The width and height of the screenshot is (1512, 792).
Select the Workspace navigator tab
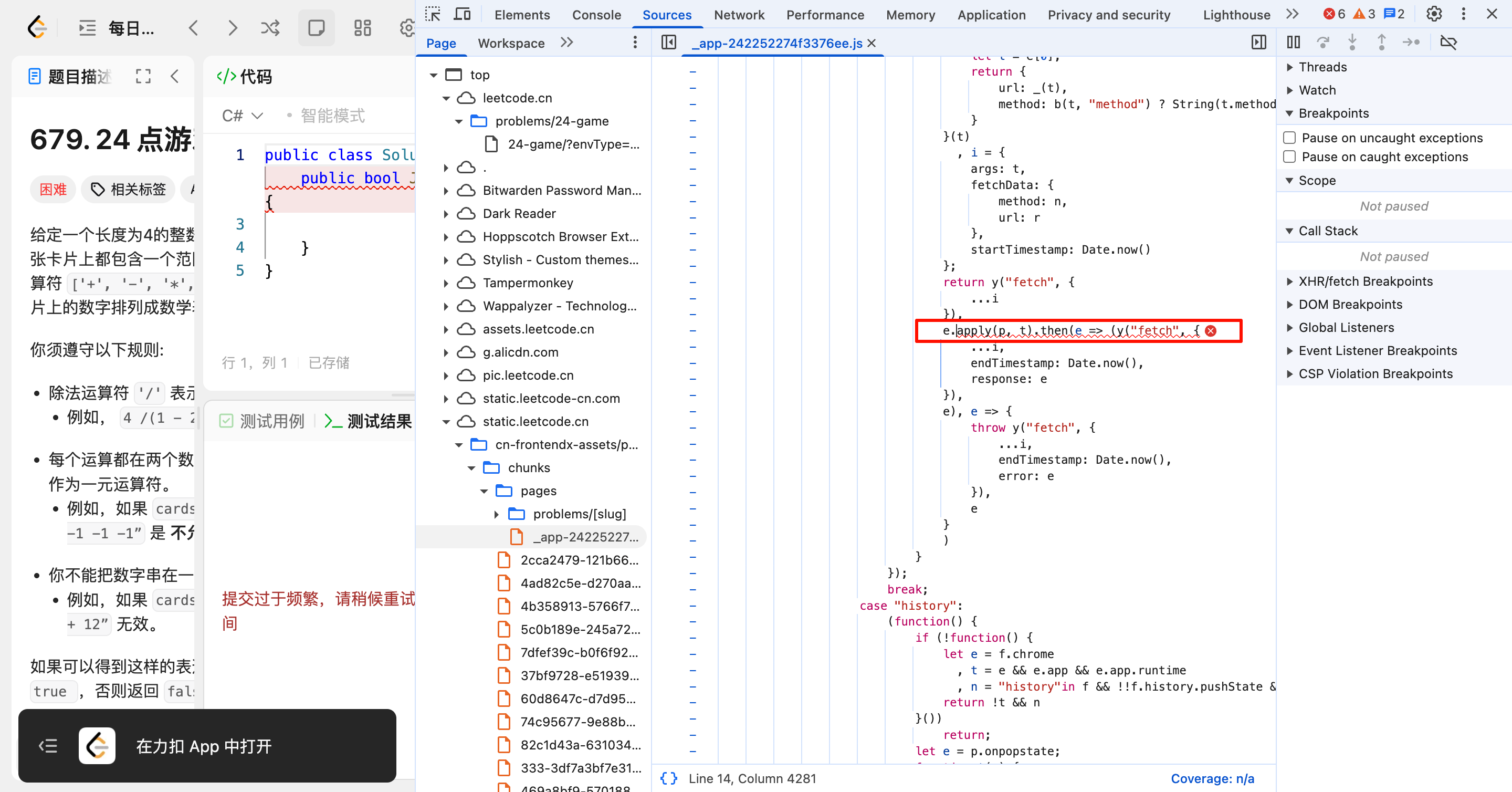[511, 43]
